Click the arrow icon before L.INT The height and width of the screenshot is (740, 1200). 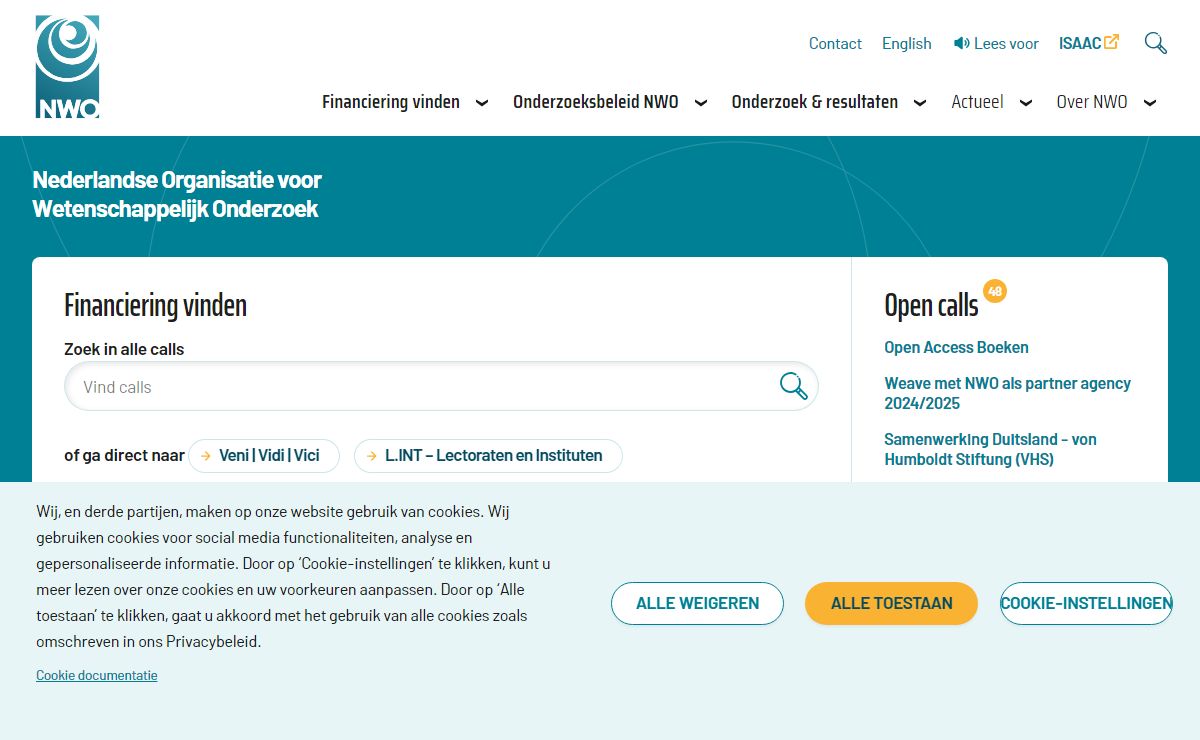(372, 456)
